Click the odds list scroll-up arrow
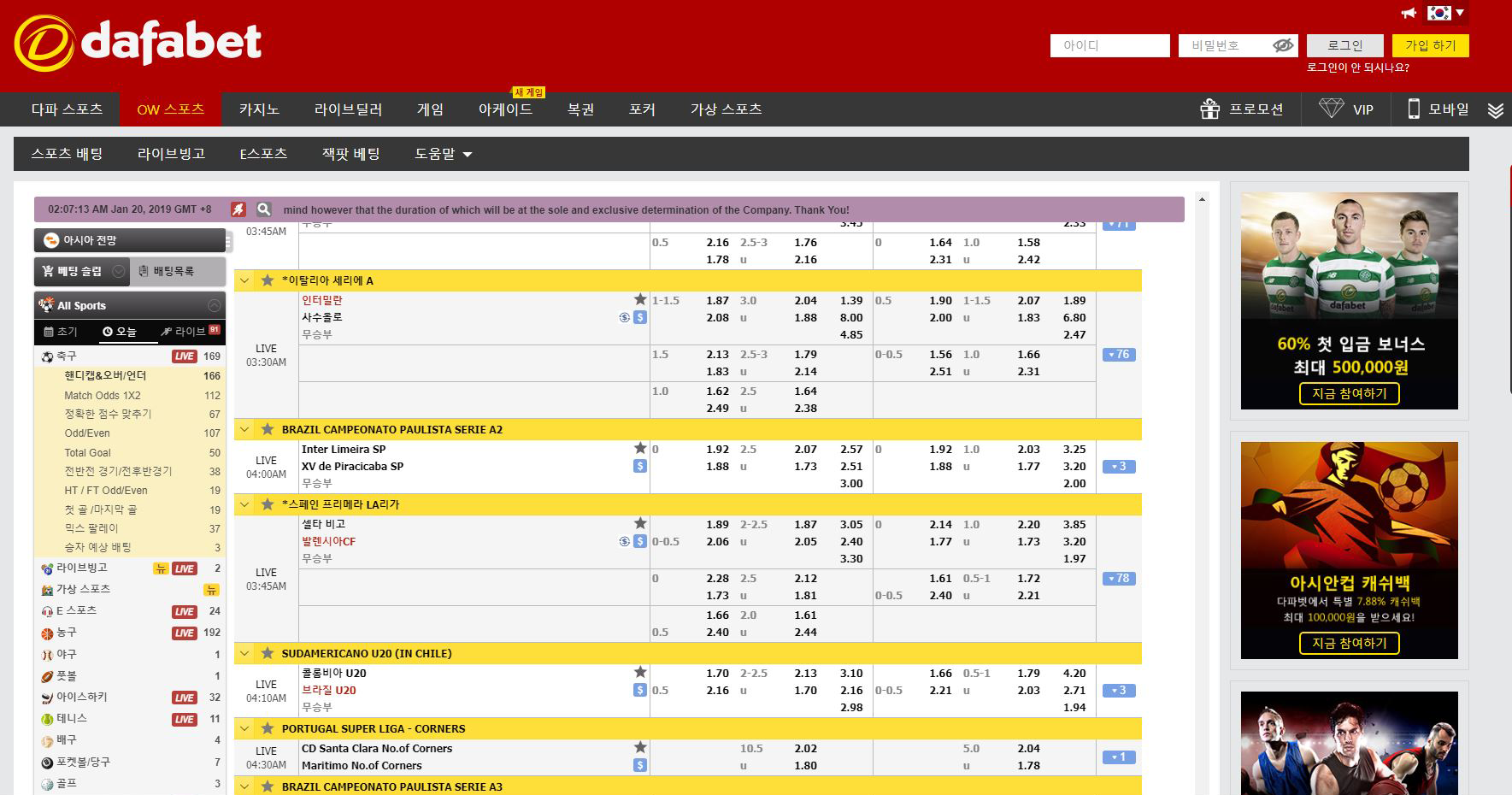 [x=1203, y=199]
